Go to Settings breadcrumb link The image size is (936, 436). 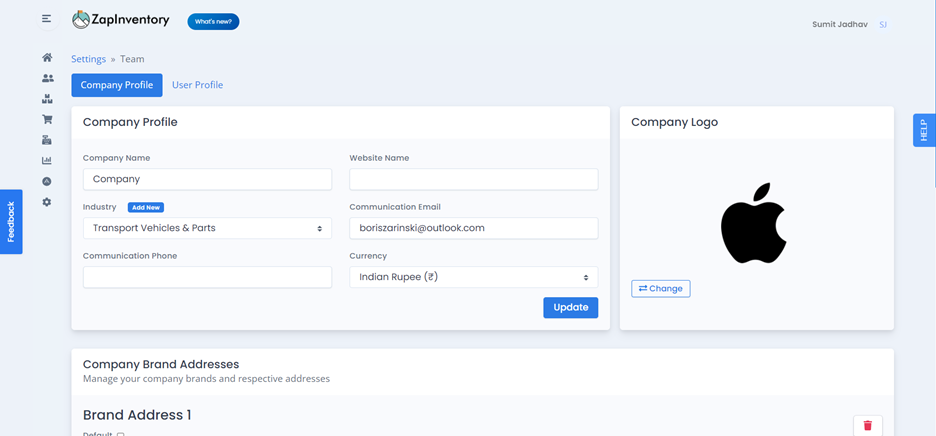[x=88, y=59]
